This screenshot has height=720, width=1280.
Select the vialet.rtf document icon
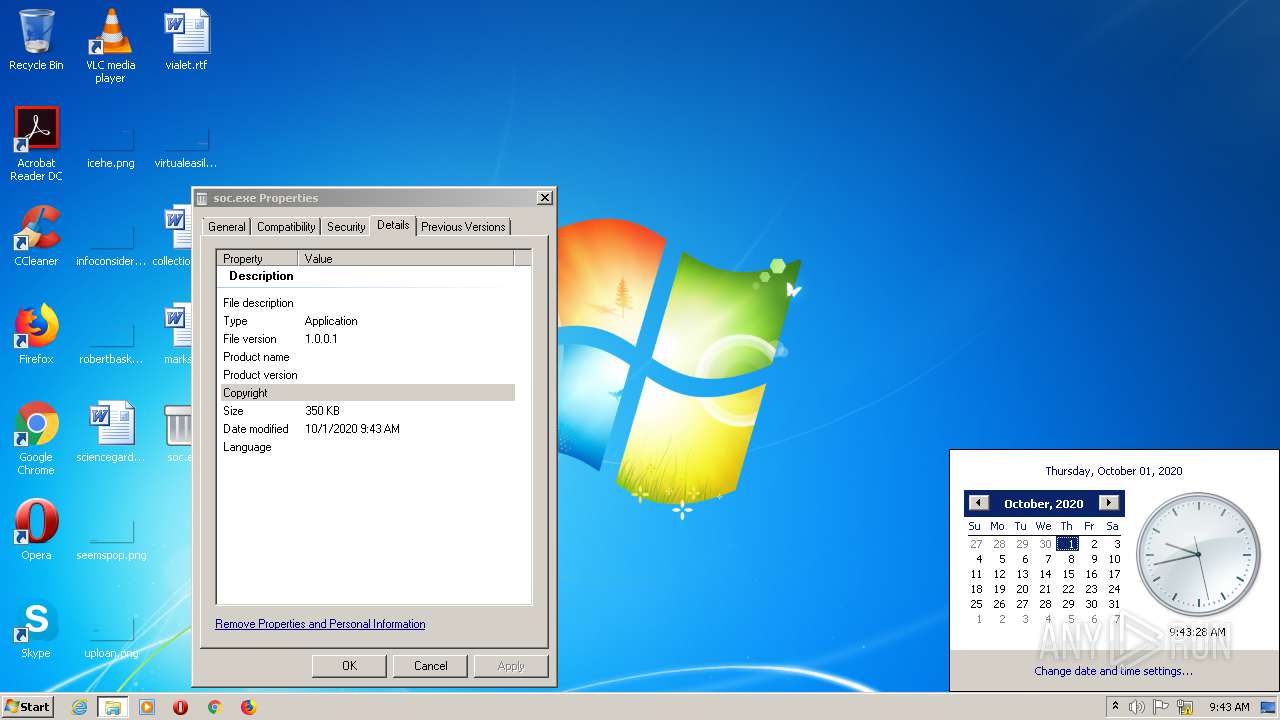tap(186, 40)
